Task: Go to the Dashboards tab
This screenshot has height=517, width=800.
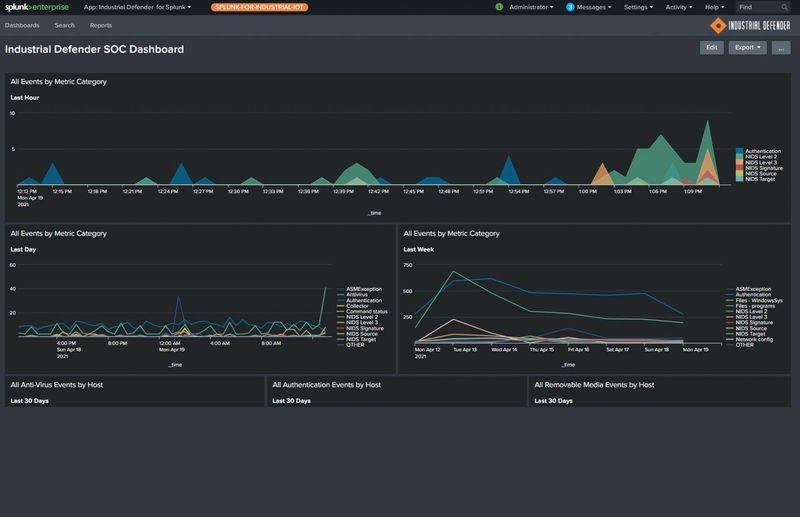Action: point(23,25)
